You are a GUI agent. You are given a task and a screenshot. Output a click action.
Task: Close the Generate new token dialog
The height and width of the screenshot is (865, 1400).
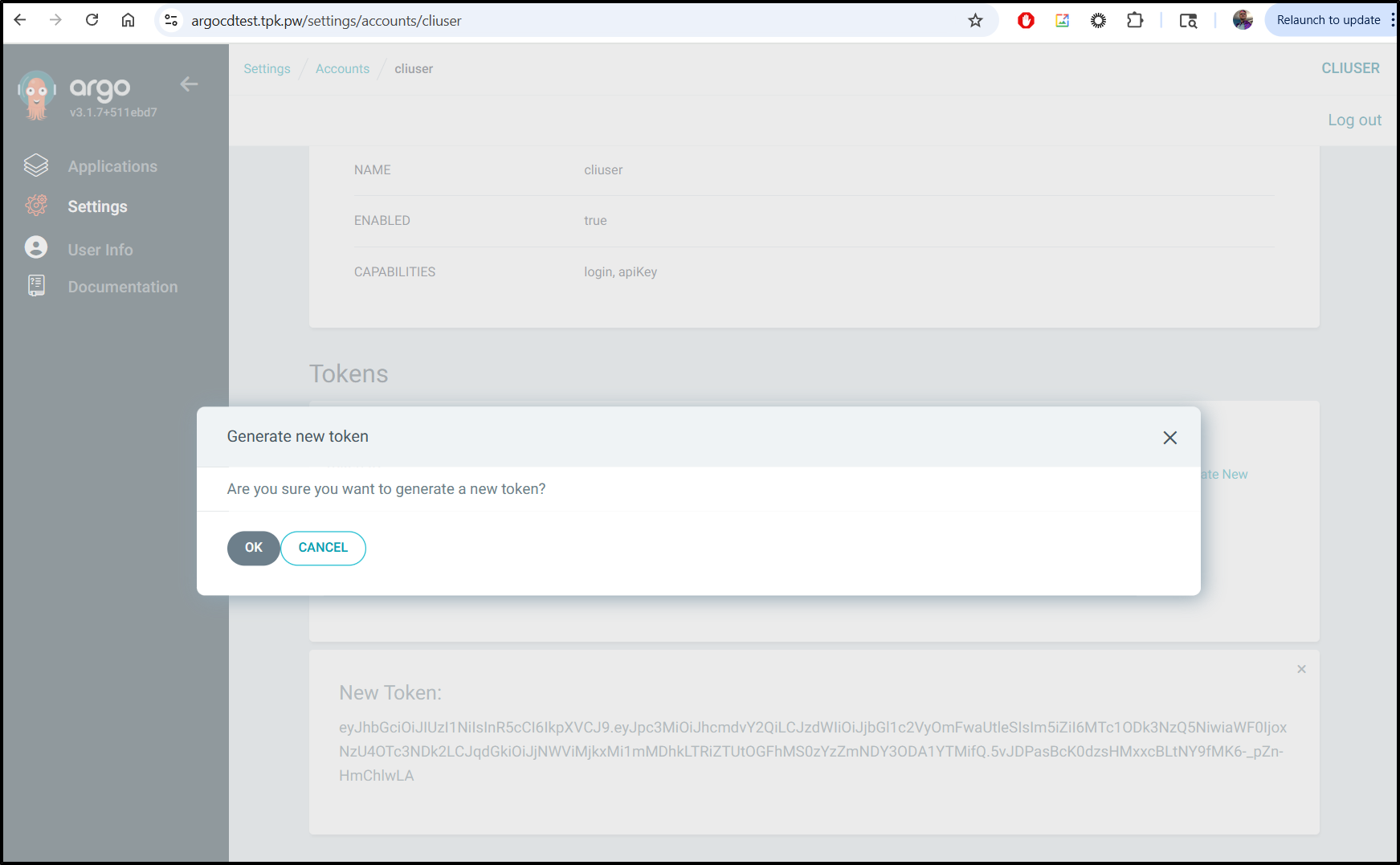pos(1169,438)
